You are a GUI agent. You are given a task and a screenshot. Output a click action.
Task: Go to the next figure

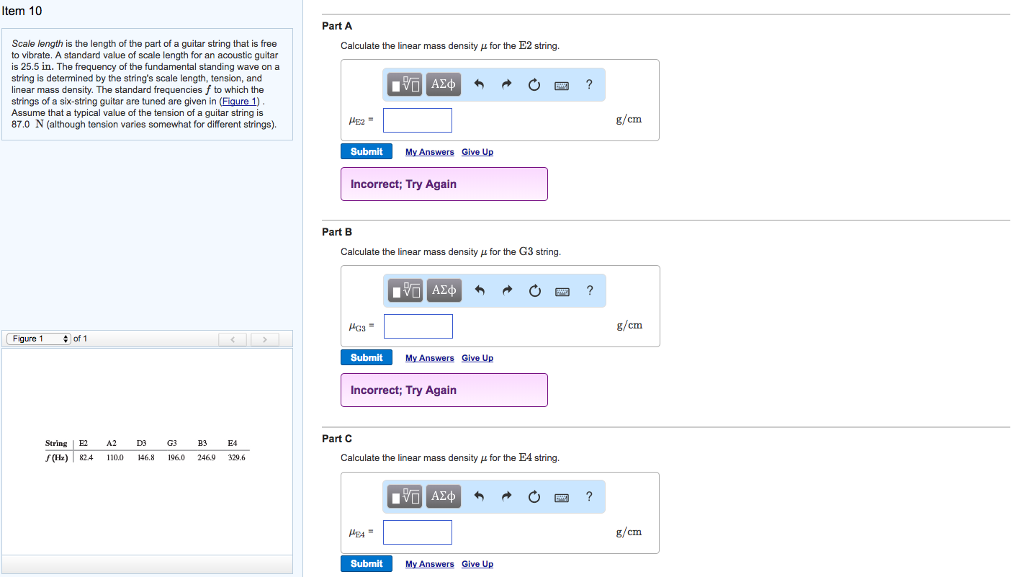click(x=264, y=339)
